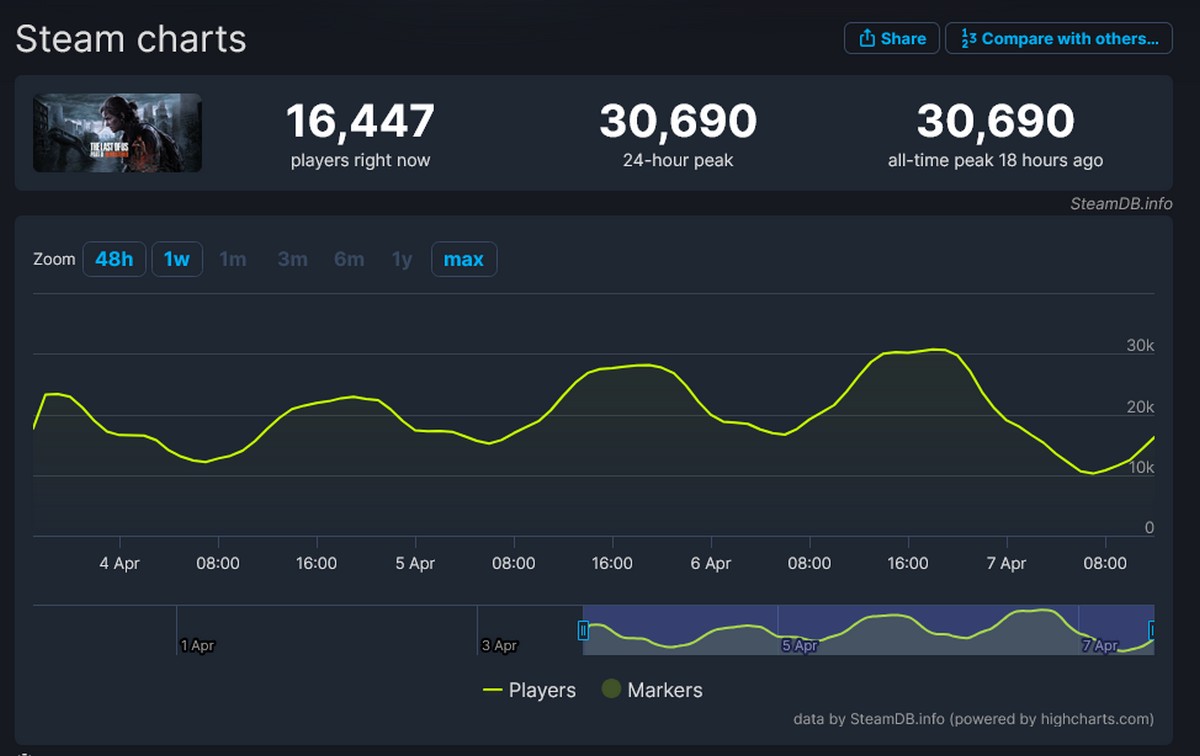1200x756 pixels.
Task: Click the highlighted range in the navigator
Action: 868,630
